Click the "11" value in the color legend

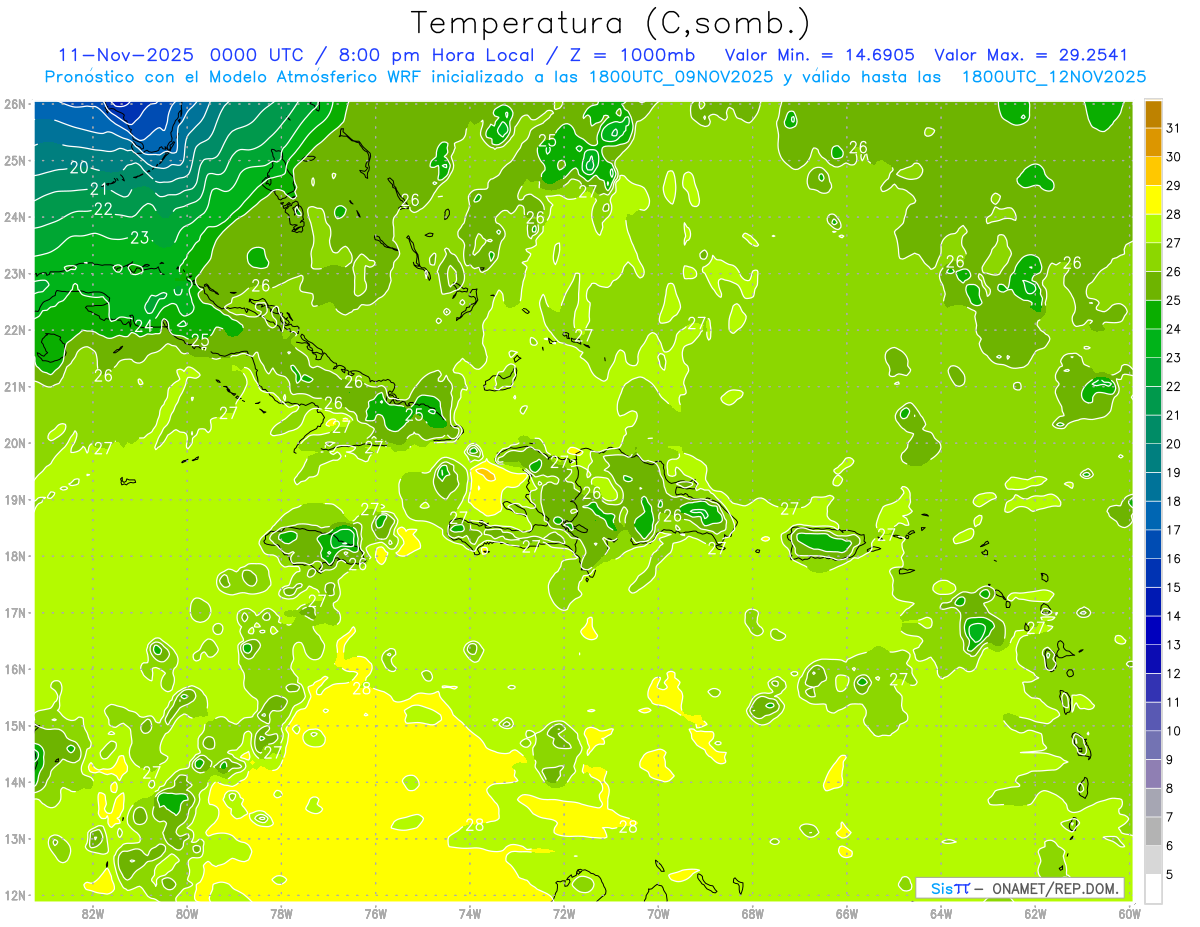tap(1174, 702)
